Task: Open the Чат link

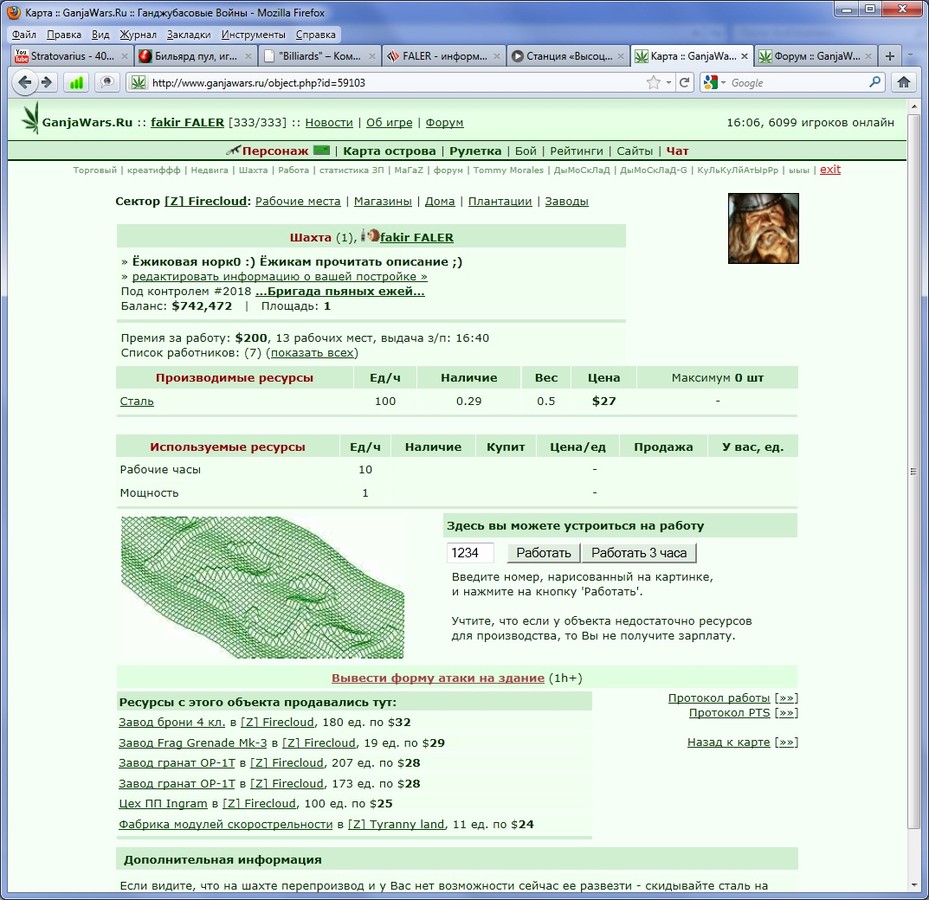Action: coord(677,150)
